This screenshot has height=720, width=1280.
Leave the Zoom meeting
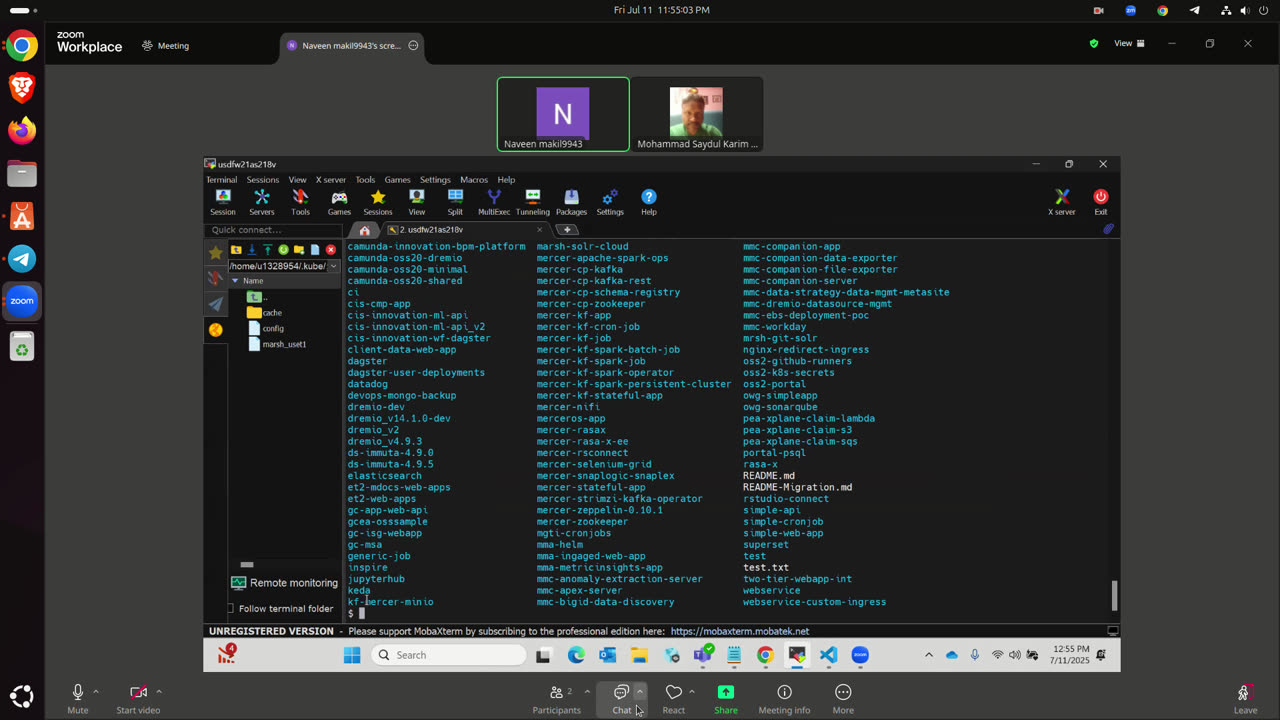pos(1245,698)
